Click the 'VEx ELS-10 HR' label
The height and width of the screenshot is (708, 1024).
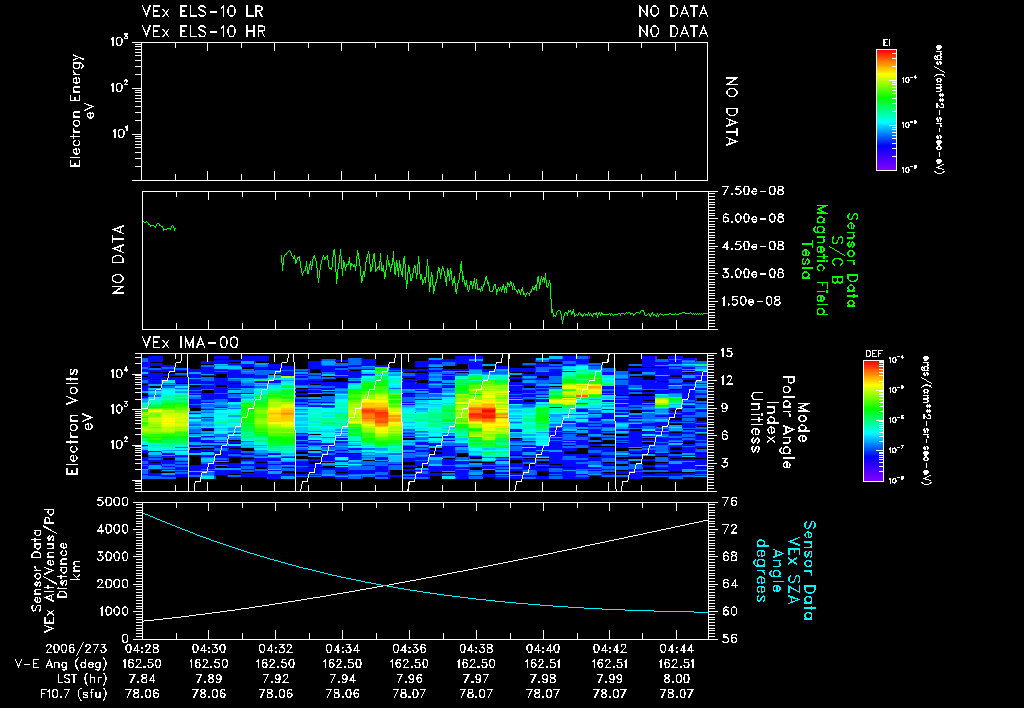point(203,31)
